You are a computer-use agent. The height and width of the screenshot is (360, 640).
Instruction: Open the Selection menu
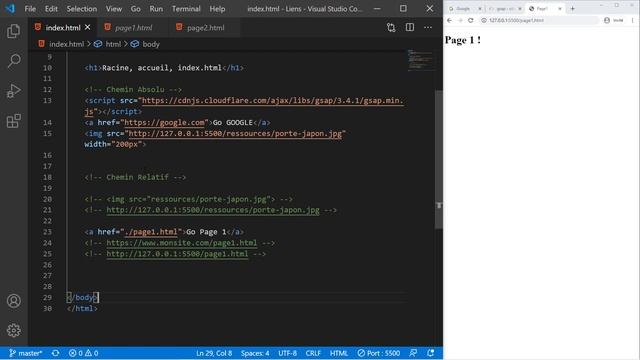[82, 9]
